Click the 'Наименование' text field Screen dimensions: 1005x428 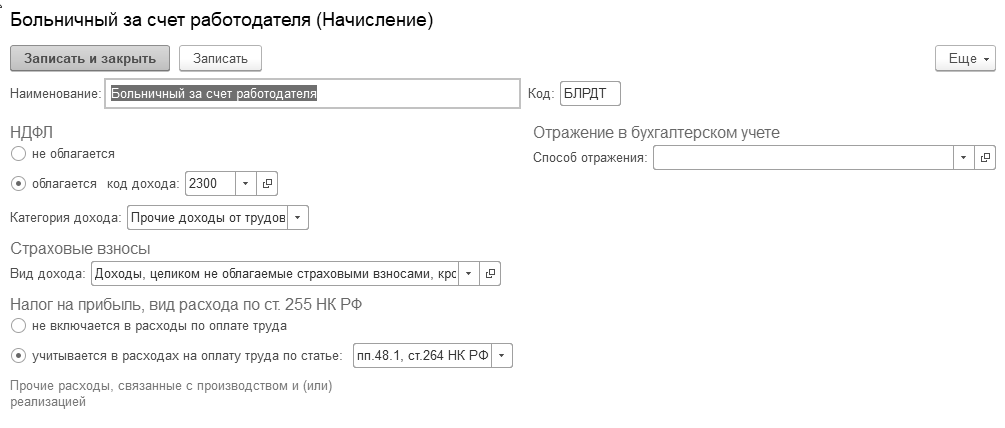pyautogui.click(x=312, y=94)
